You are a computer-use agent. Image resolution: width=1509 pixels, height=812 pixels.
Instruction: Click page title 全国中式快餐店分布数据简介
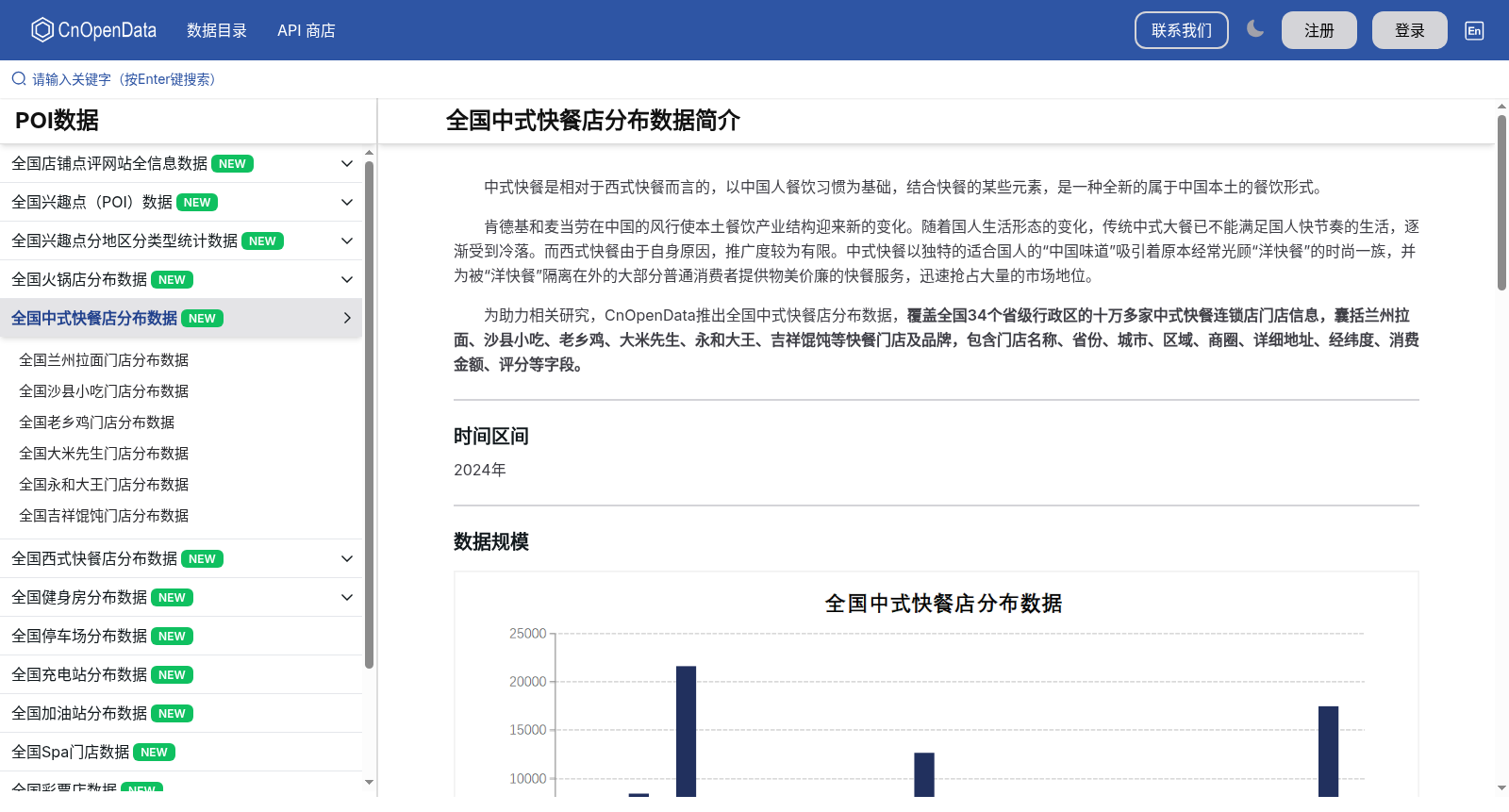(593, 121)
